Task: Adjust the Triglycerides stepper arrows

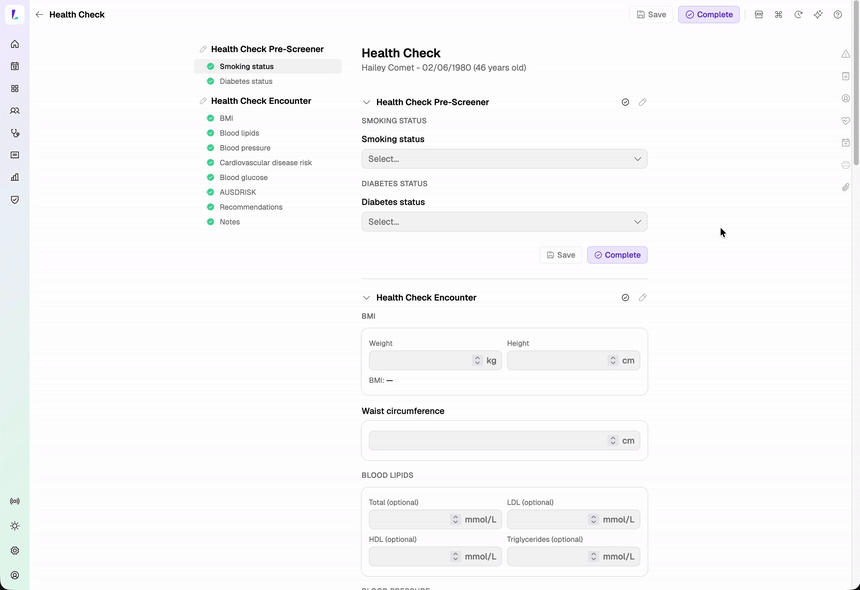Action: point(593,556)
